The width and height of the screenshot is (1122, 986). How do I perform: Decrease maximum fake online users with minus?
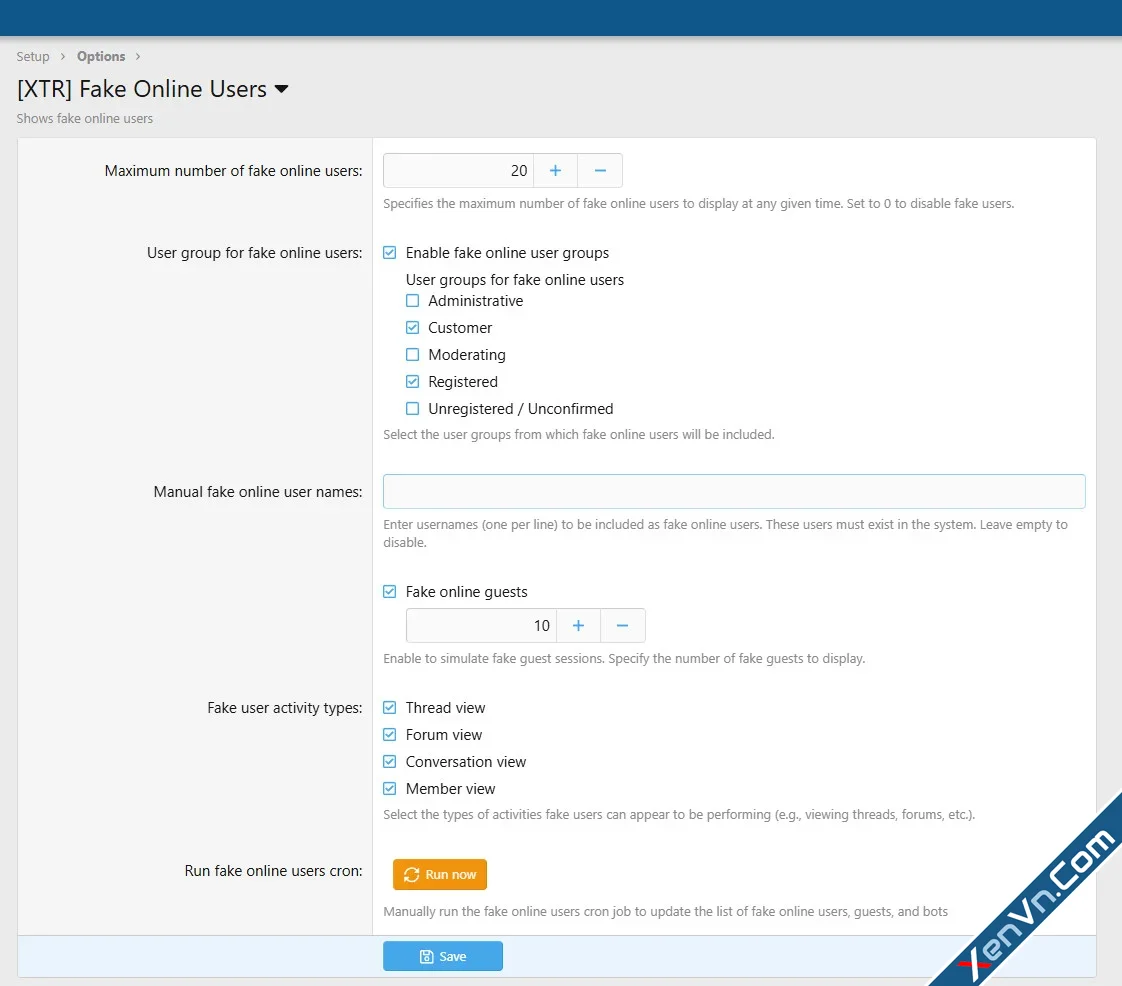pyautogui.click(x=600, y=171)
